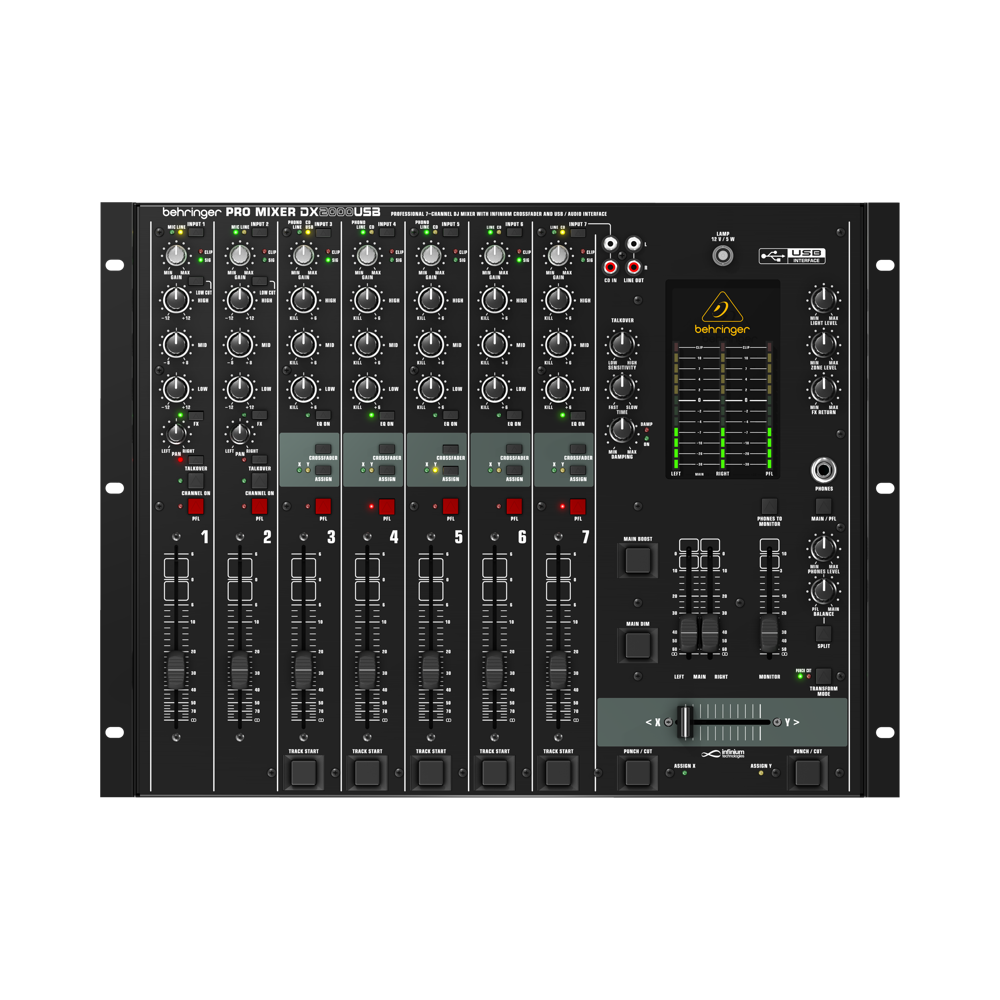Click the LIGHT LEVEL knob
The height and width of the screenshot is (1000, 1000).
823,298
